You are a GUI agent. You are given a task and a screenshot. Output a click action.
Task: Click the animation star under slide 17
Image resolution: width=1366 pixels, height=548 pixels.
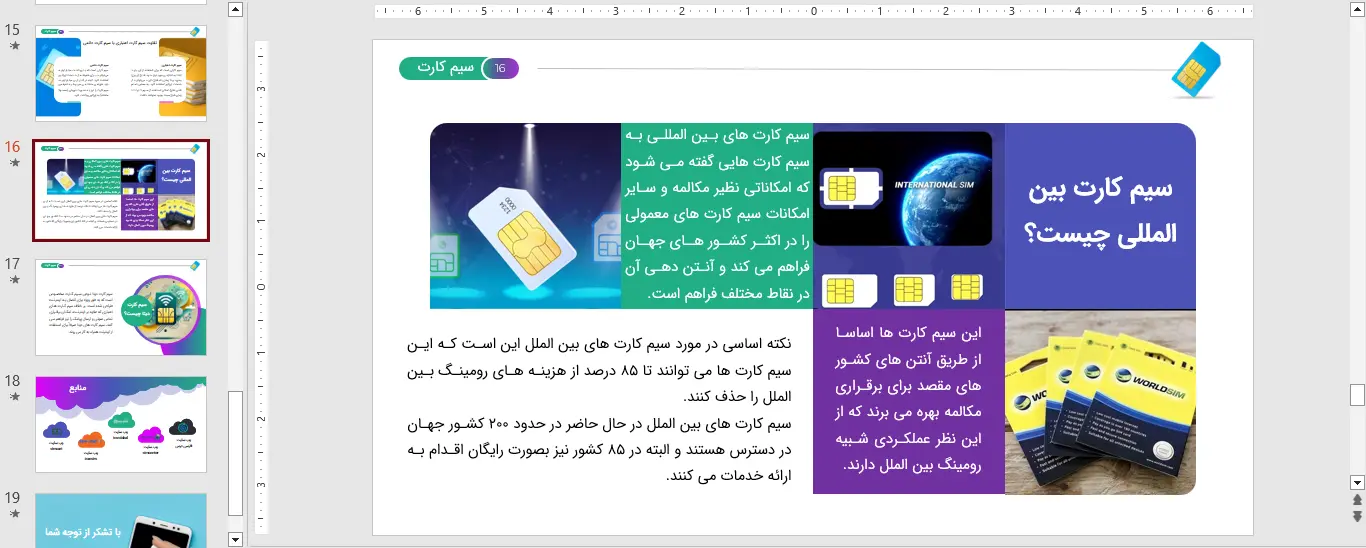click(x=14, y=281)
